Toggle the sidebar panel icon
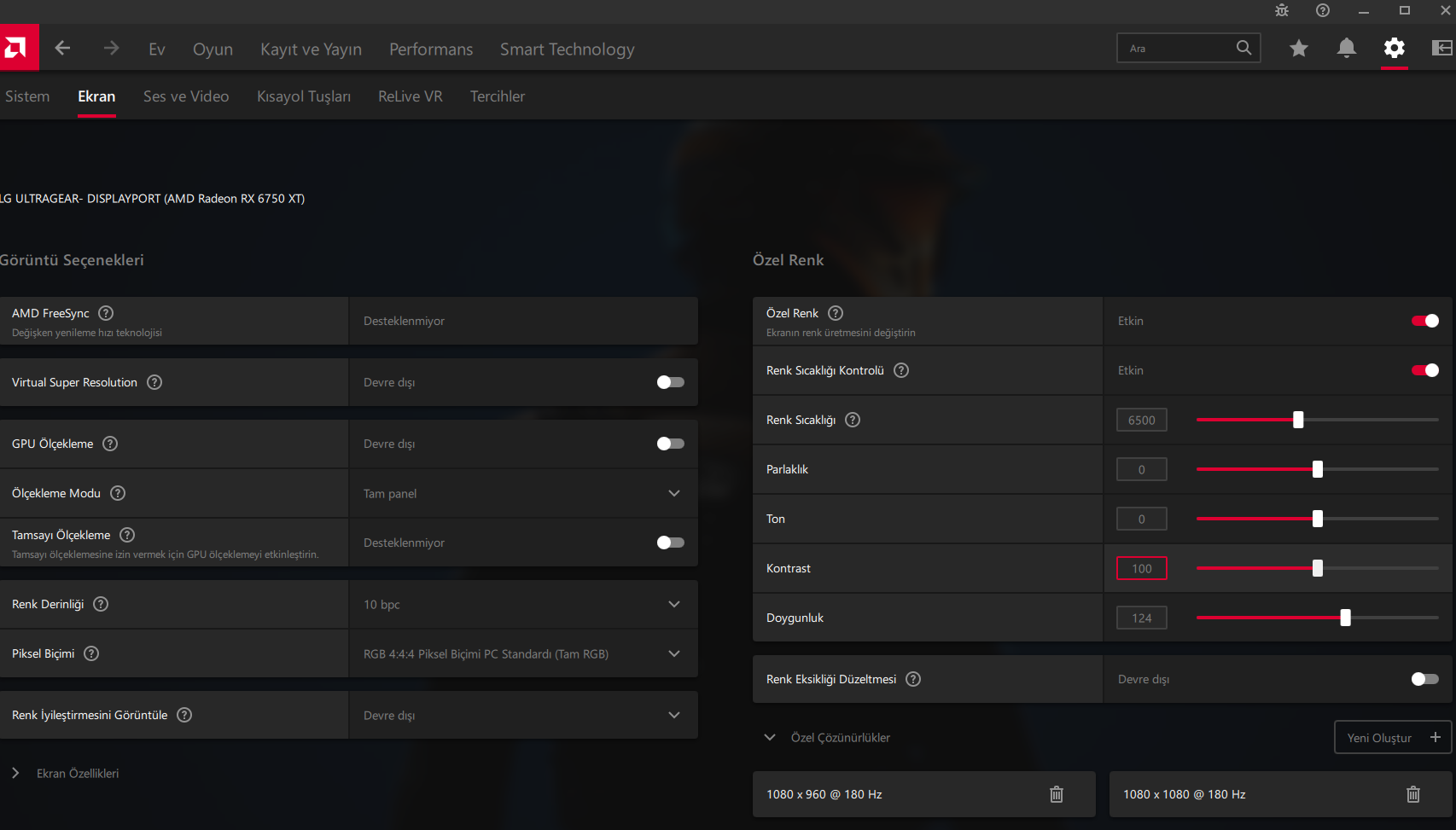 tap(1442, 48)
